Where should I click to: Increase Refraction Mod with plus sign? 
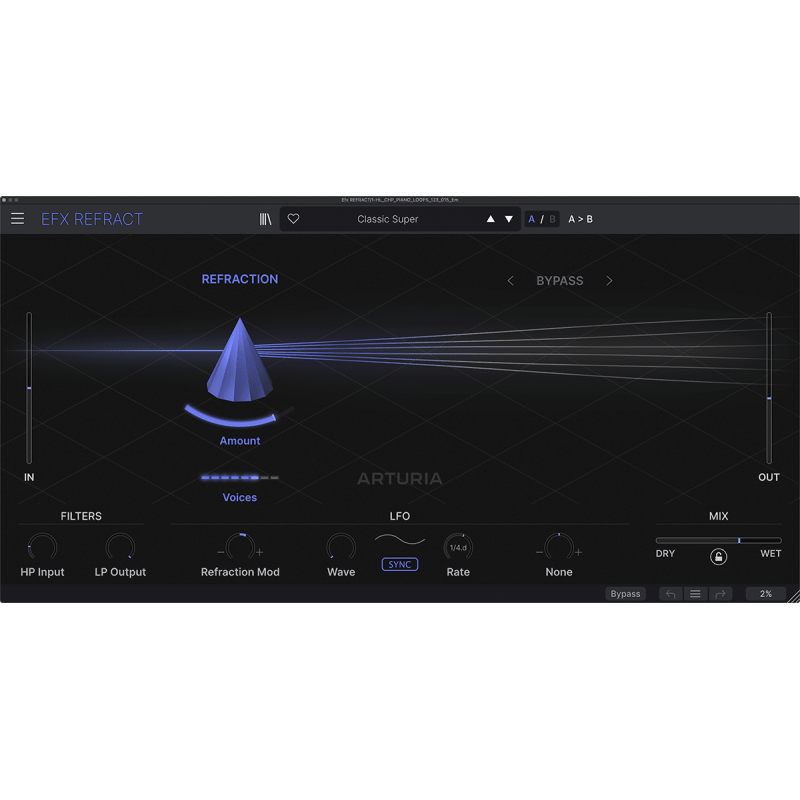(x=260, y=552)
